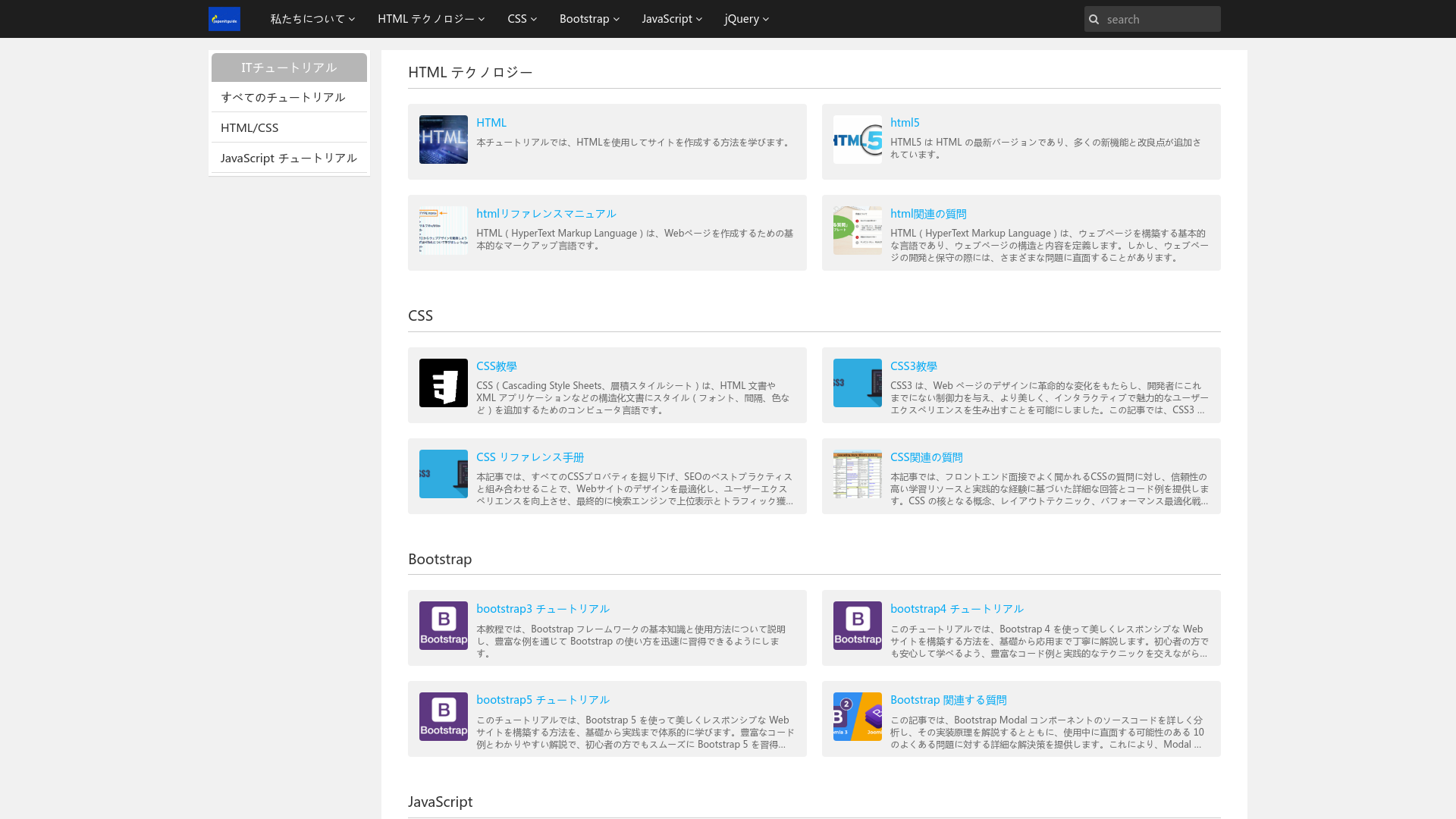The height and width of the screenshot is (819, 1456).
Task: Click the CSS section heading
Action: point(420,315)
